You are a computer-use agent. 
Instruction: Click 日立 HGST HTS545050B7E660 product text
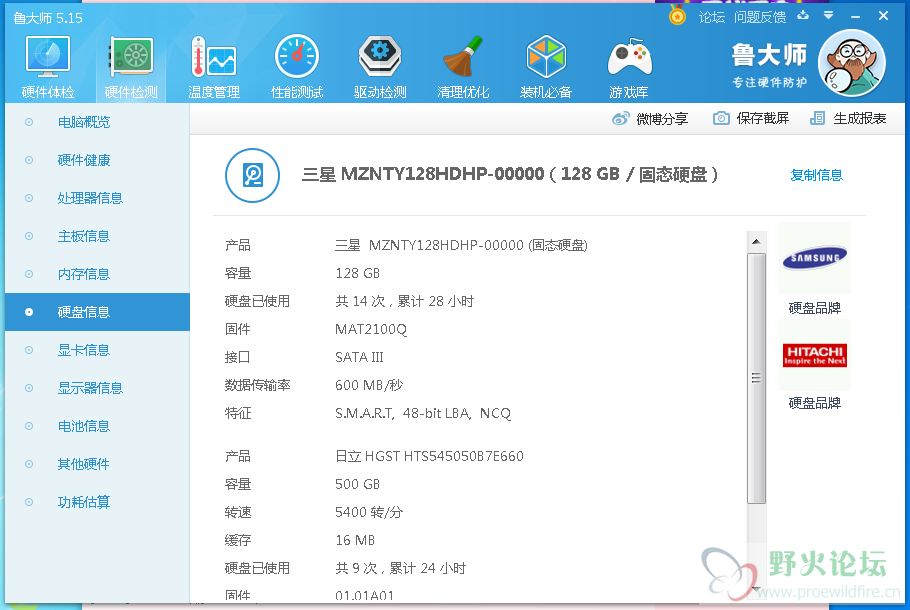[429, 456]
